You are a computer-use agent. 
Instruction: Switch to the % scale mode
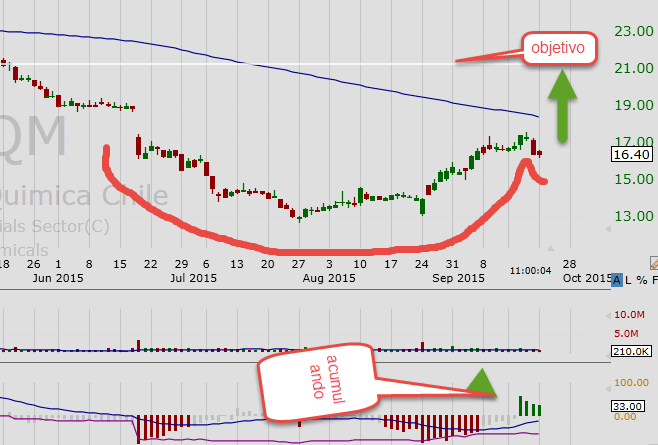pyautogui.click(x=642, y=280)
